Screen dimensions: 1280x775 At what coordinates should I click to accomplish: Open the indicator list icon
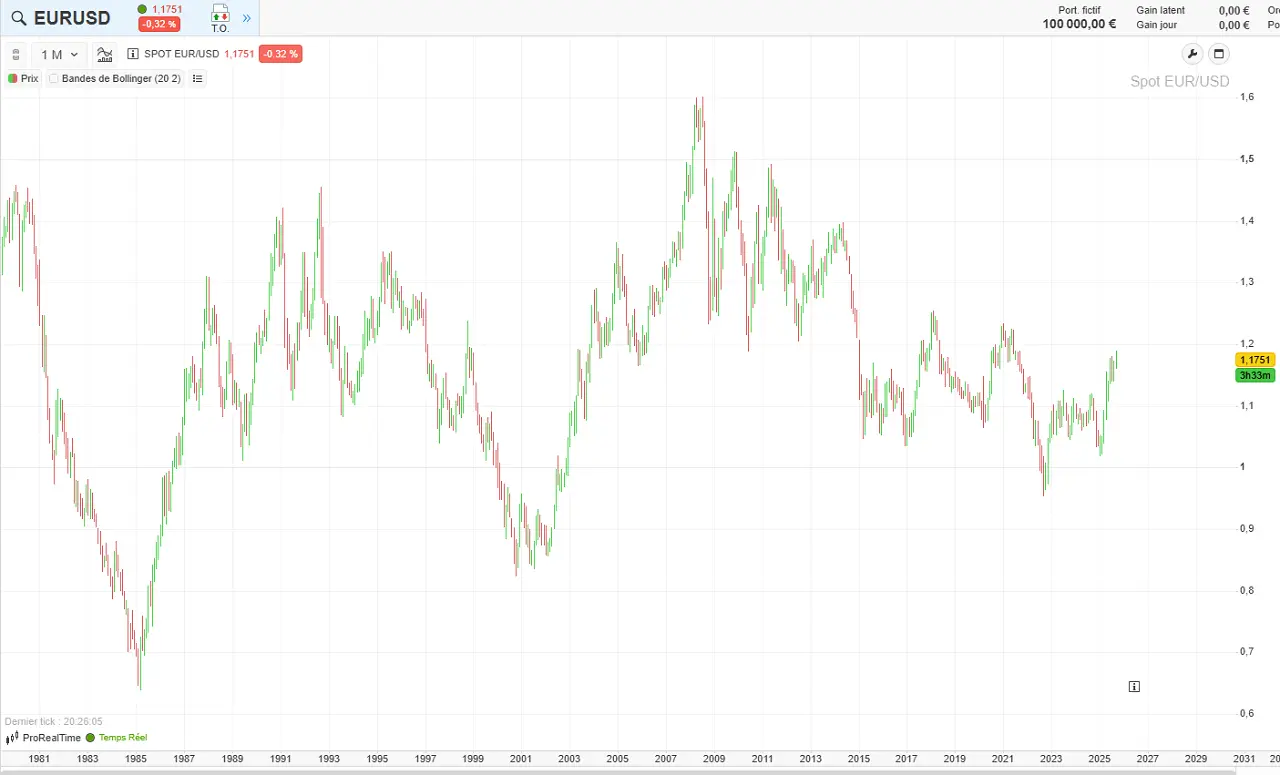click(x=197, y=78)
